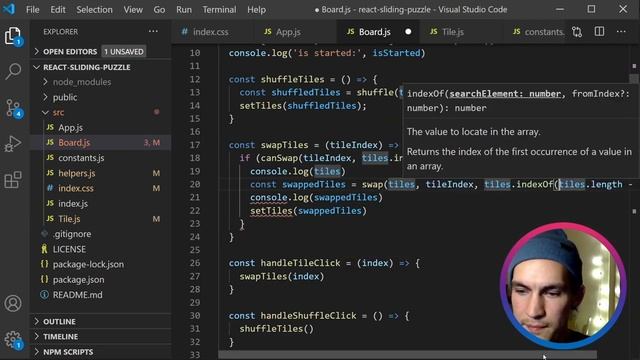Open the Edit menu
The width and height of the screenshot is (640, 360).
pyautogui.click(x=58, y=9)
